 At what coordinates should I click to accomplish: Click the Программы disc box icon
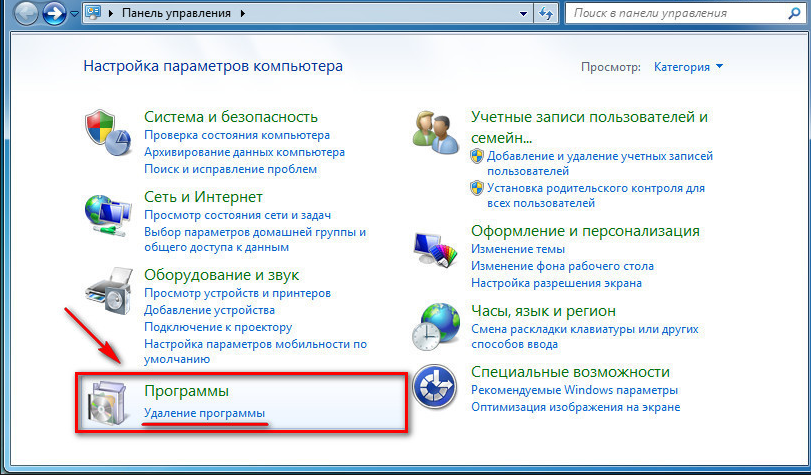107,405
